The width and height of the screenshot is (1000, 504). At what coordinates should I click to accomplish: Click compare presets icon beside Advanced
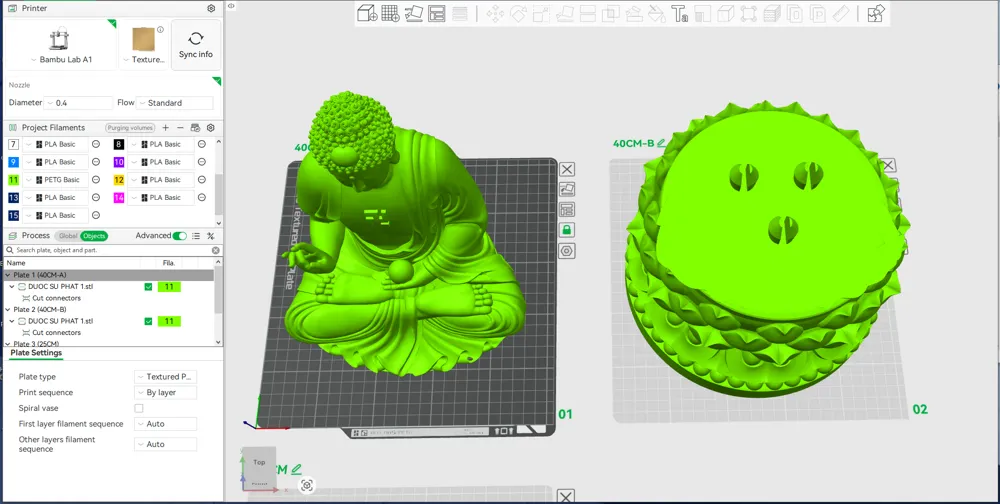[211, 236]
